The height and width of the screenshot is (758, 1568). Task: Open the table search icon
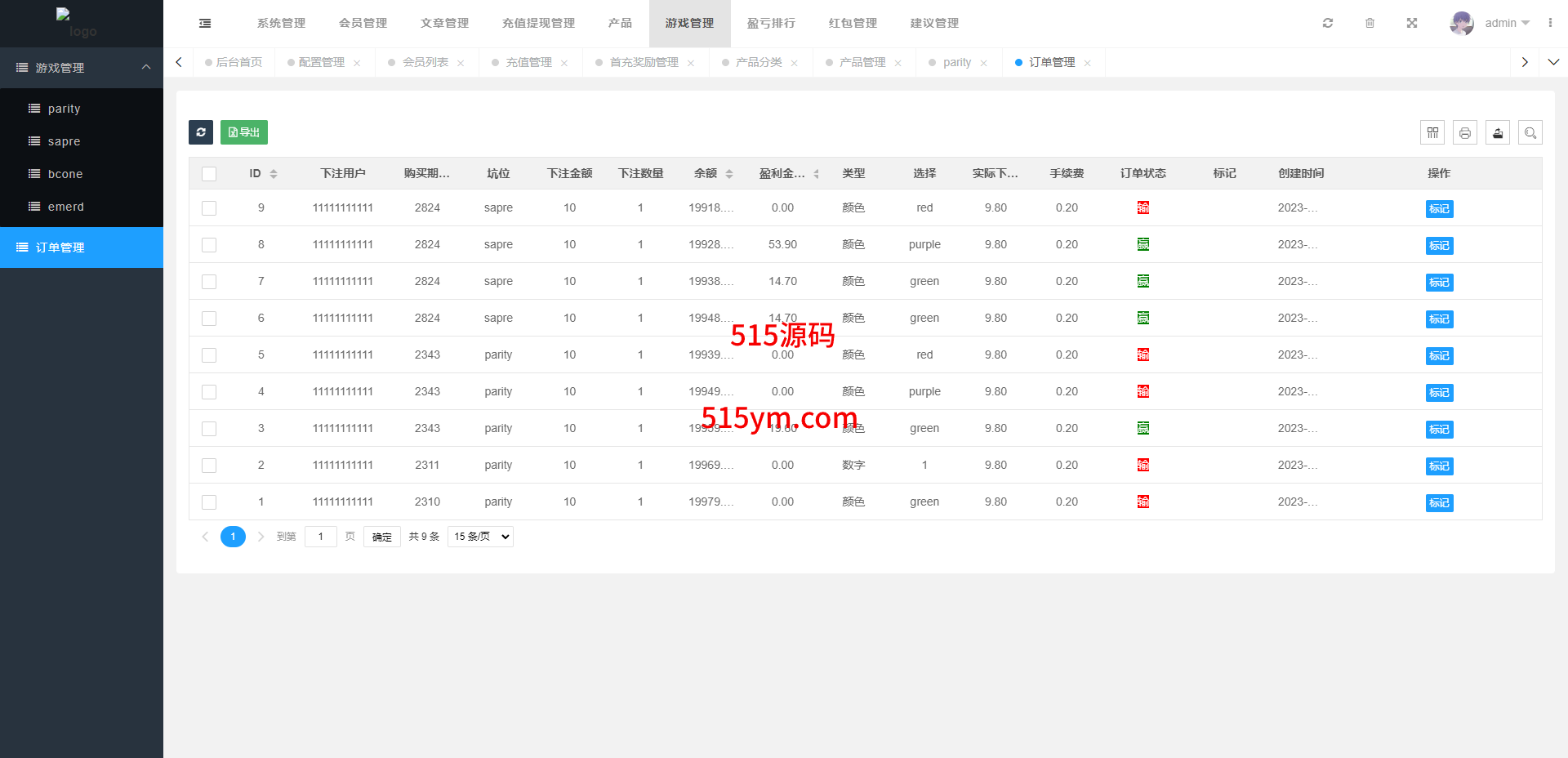tap(1530, 132)
